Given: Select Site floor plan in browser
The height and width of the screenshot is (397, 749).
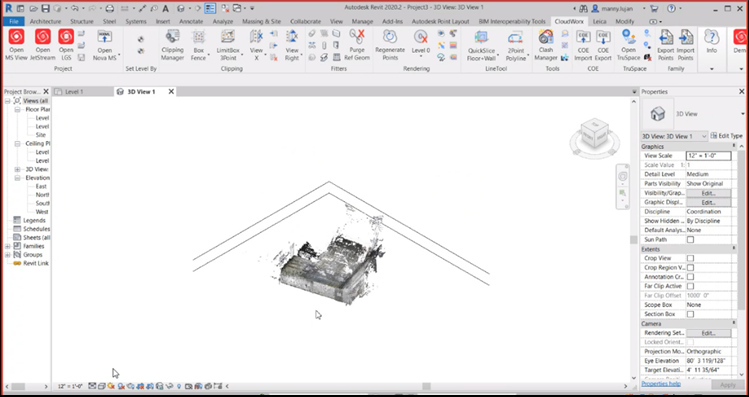Looking at the screenshot, I should pyautogui.click(x=41, y=135).
